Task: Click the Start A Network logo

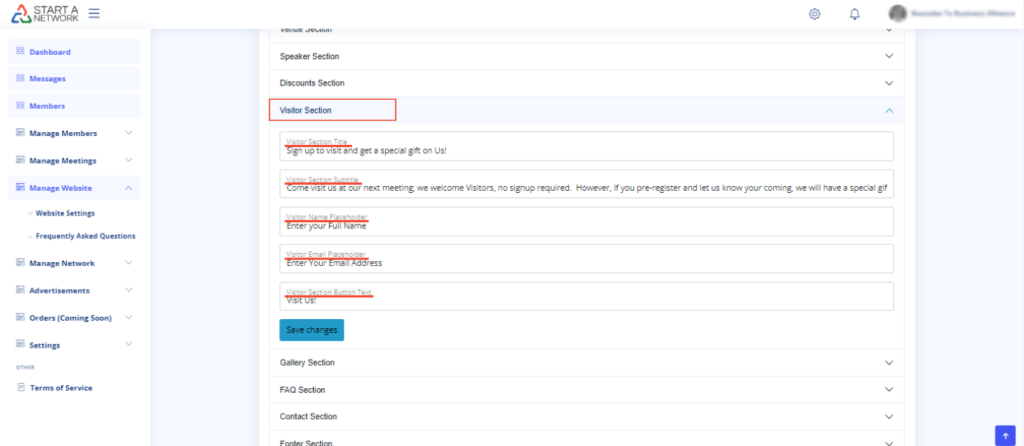Action: (x=44, y=14)
